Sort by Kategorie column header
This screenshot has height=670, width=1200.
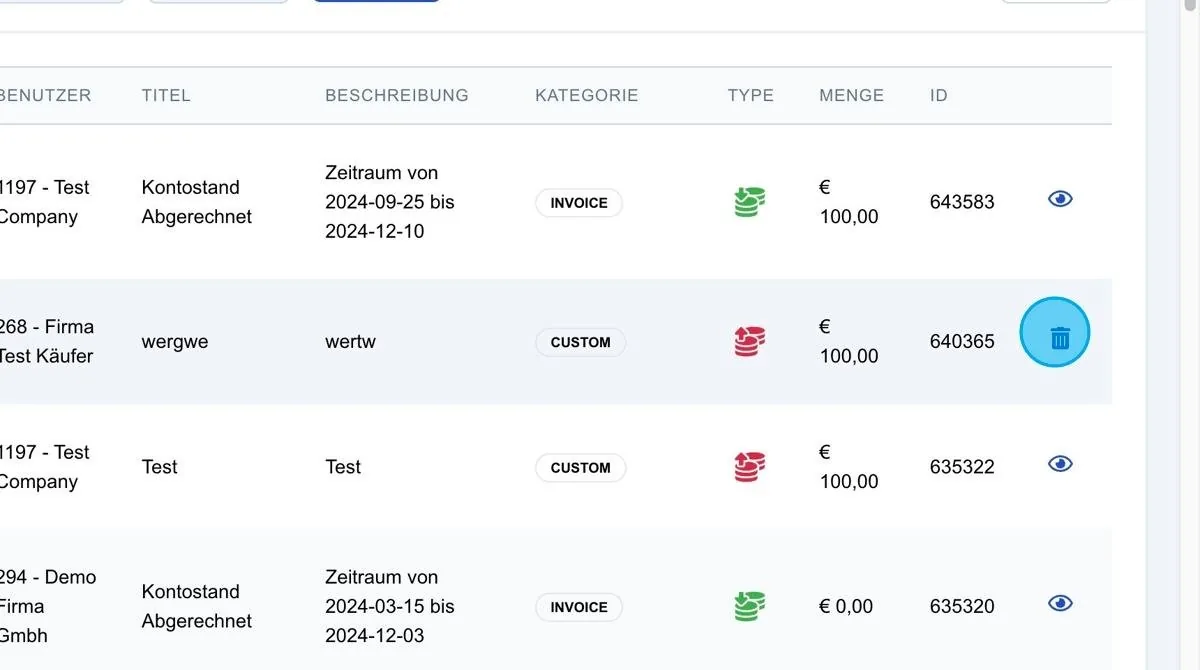[587, 96]
